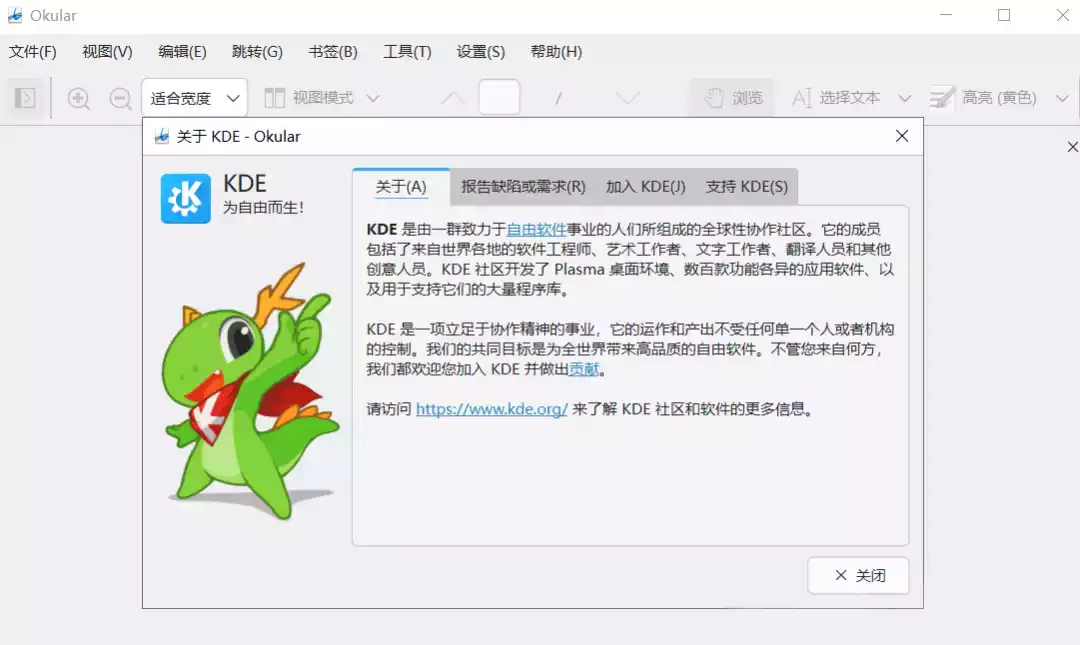Follow the 自由软件 hyperlink
The height and width of the screenshot is (645, 1080).
click(x=536, y=229)
